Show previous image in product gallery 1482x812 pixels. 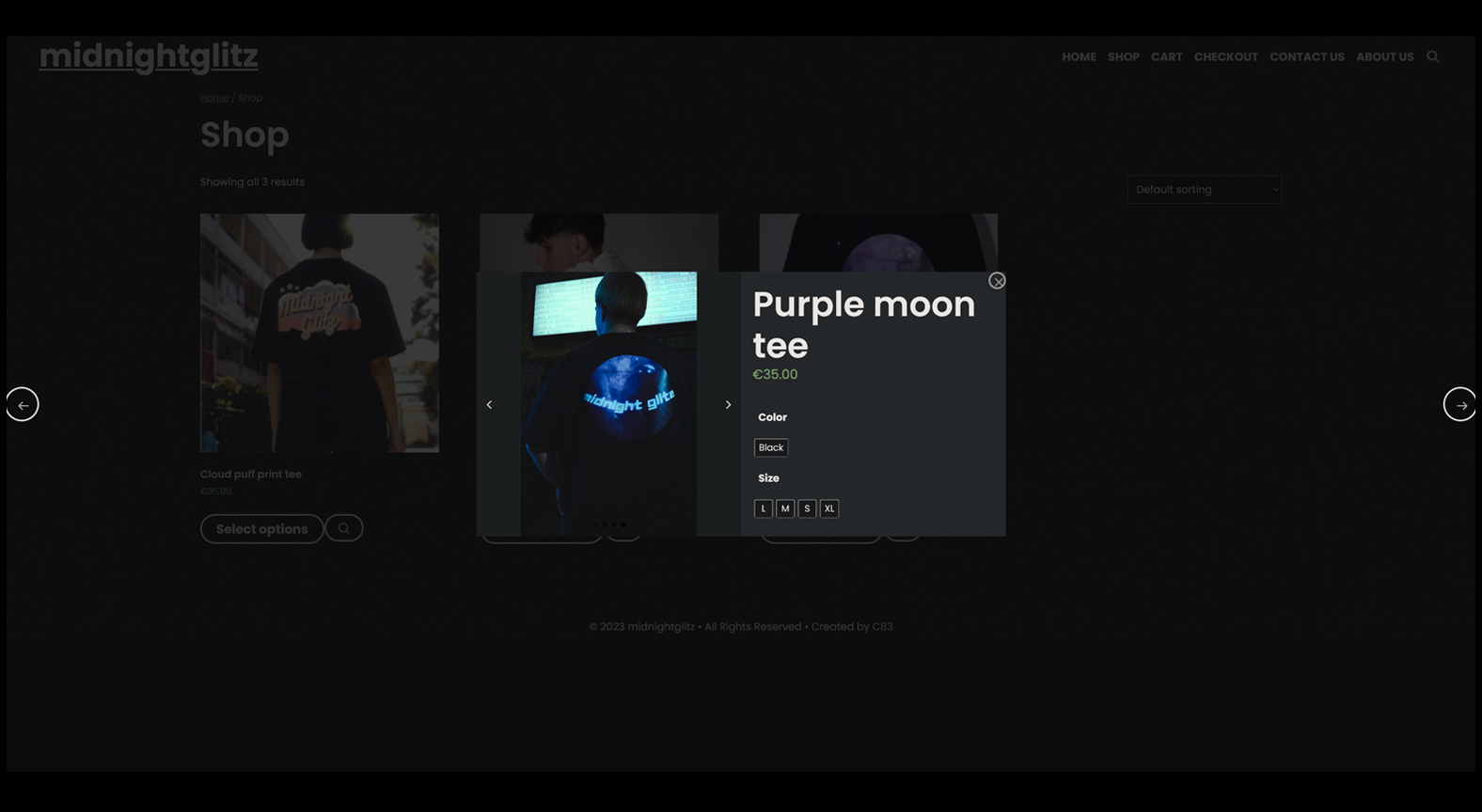tap(489, 405)
